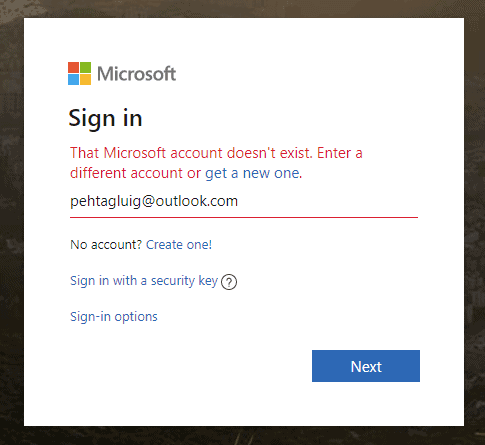Click the Microsoft wordmark text
Viewport: 485px width, 445px height.
(x=136, y=73)
